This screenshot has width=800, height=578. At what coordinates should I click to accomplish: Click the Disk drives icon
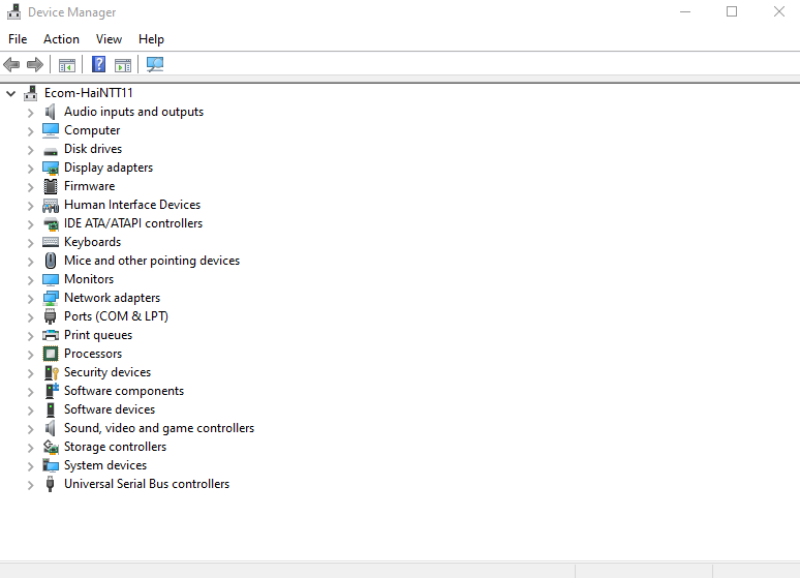tap(51, 150)
